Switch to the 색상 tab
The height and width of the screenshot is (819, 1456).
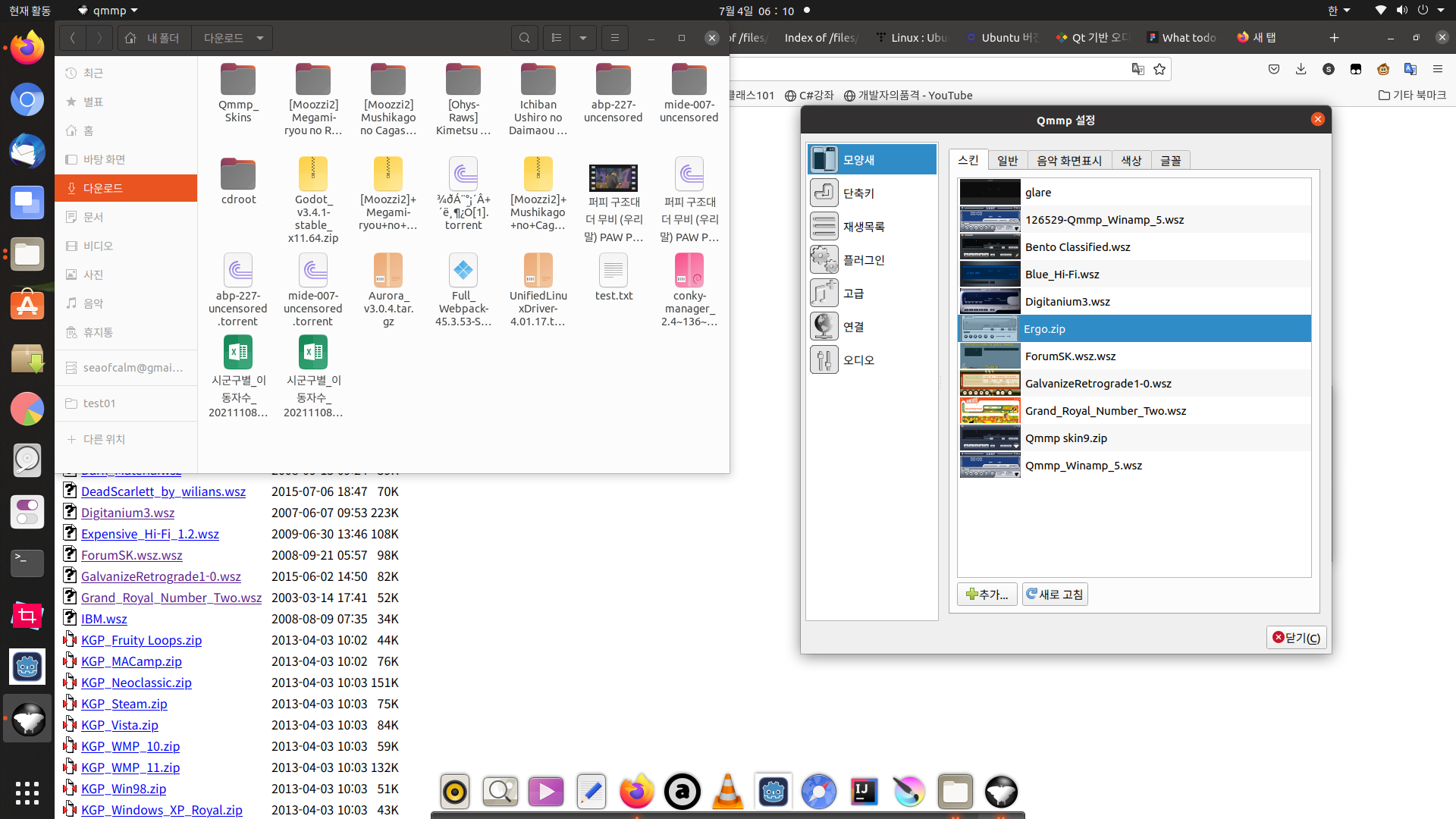[x=1131, y=161]
